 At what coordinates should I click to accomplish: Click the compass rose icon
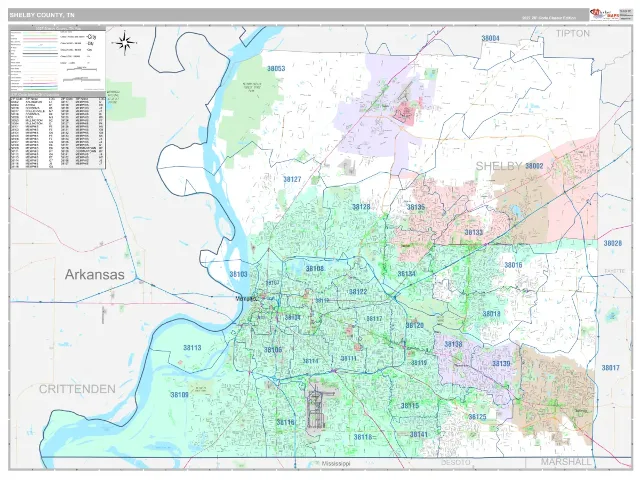(126, 42)
